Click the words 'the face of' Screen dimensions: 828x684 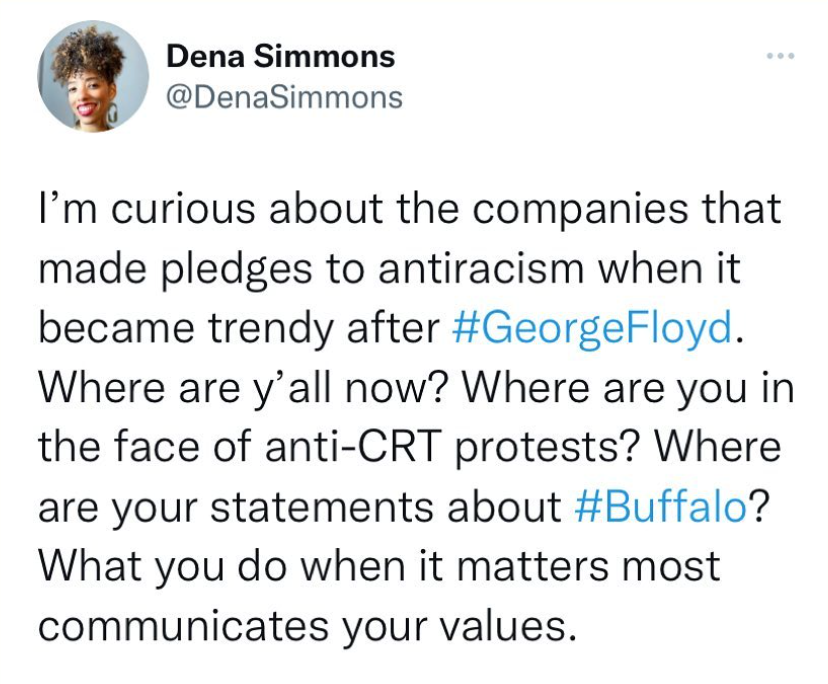coord(148,448)
